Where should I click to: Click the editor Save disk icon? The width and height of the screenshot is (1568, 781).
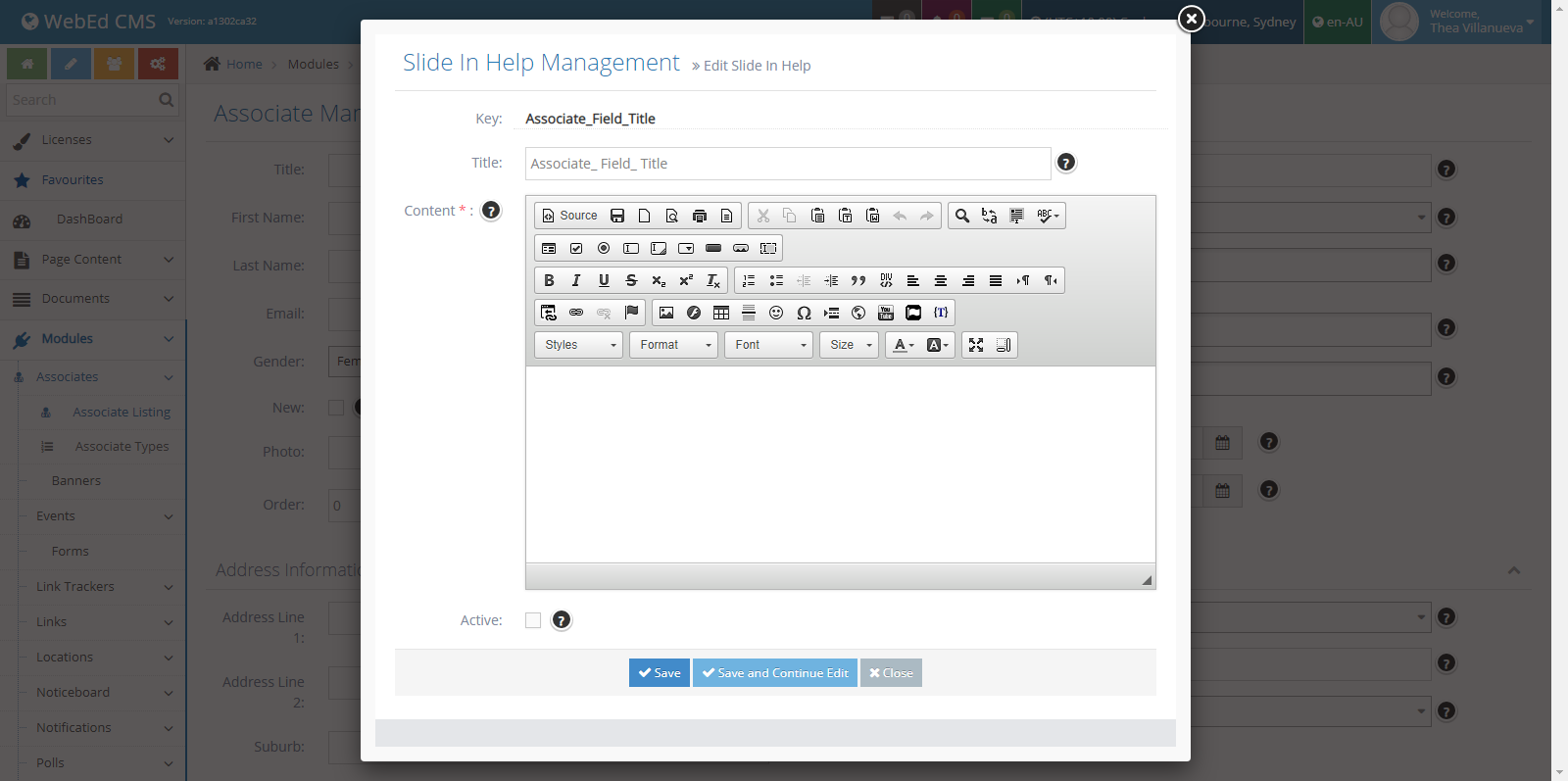(x=617, y=216)
